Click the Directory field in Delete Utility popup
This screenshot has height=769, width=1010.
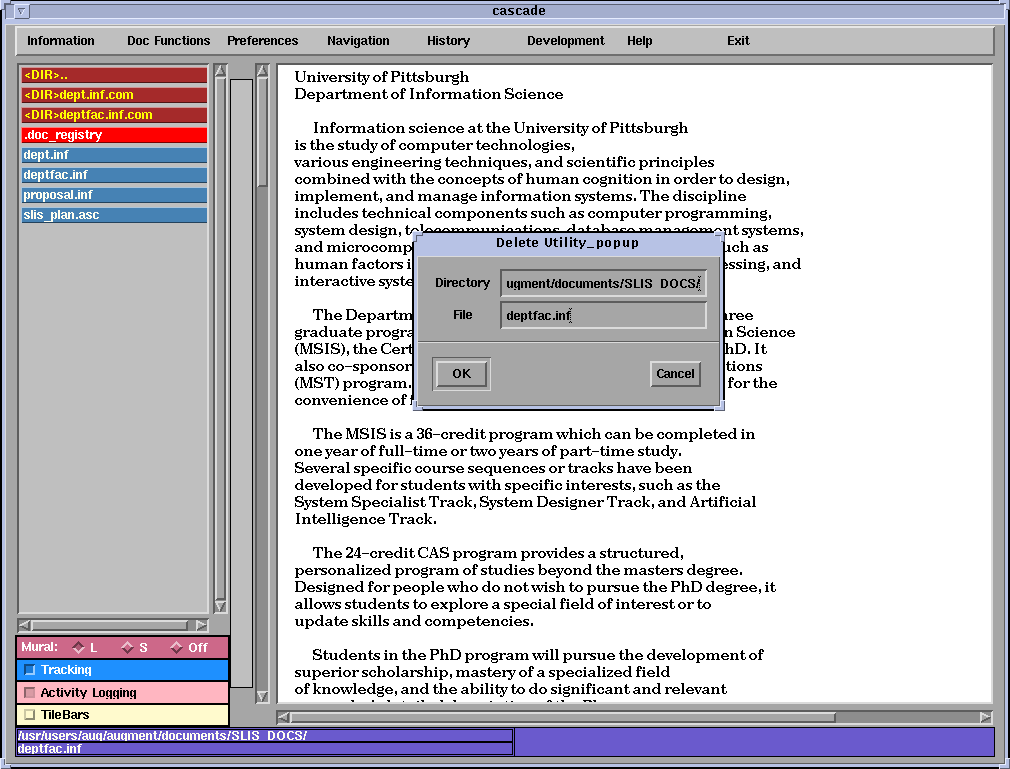tap(603, 283)
